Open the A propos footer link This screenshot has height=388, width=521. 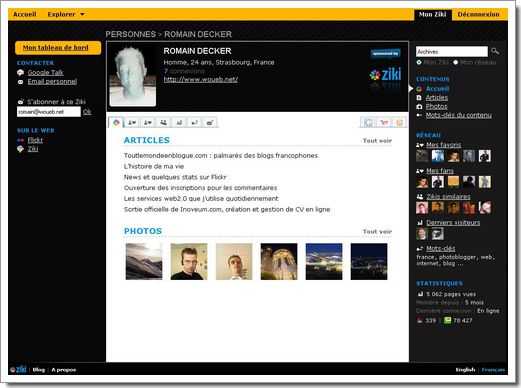64,370
